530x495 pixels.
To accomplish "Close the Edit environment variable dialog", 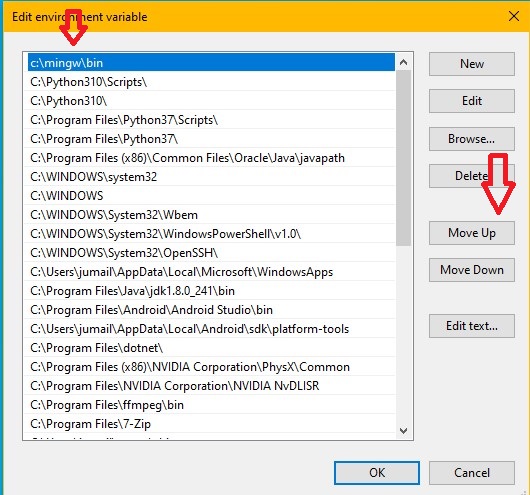I will tap(513, 16).
